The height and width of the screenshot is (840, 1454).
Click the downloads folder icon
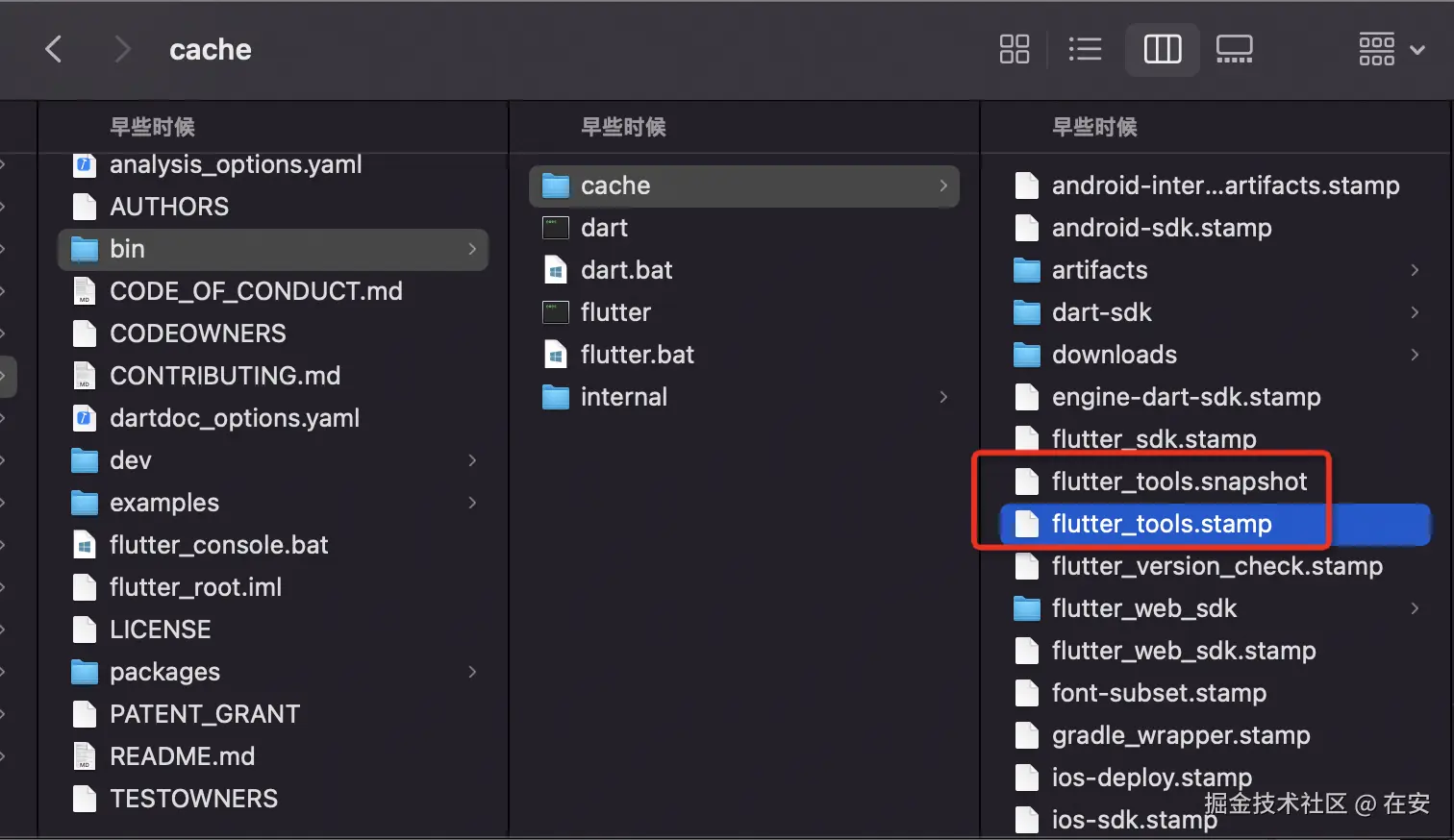click(x=1027, y=355)
